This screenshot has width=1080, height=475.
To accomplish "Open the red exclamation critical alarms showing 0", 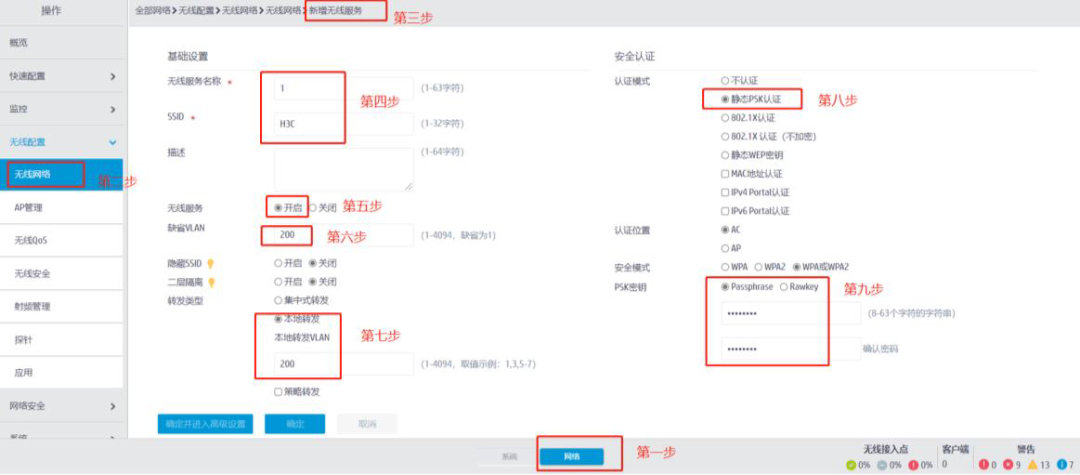I will coord(983,465).
